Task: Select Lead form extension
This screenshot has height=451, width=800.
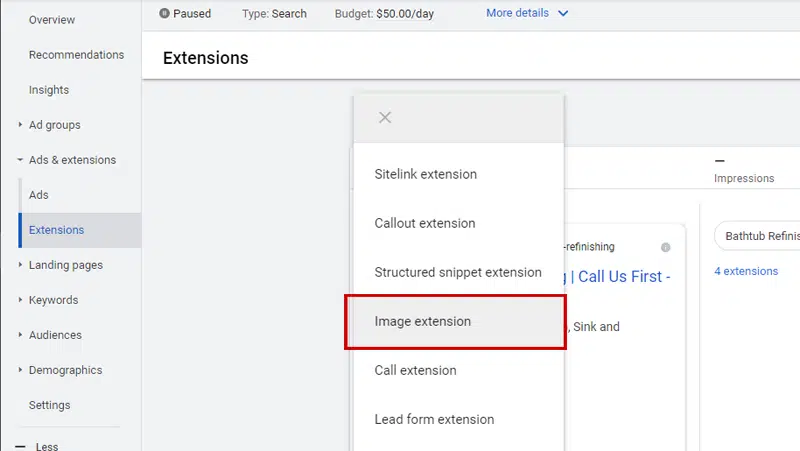Action: (459, 419)
